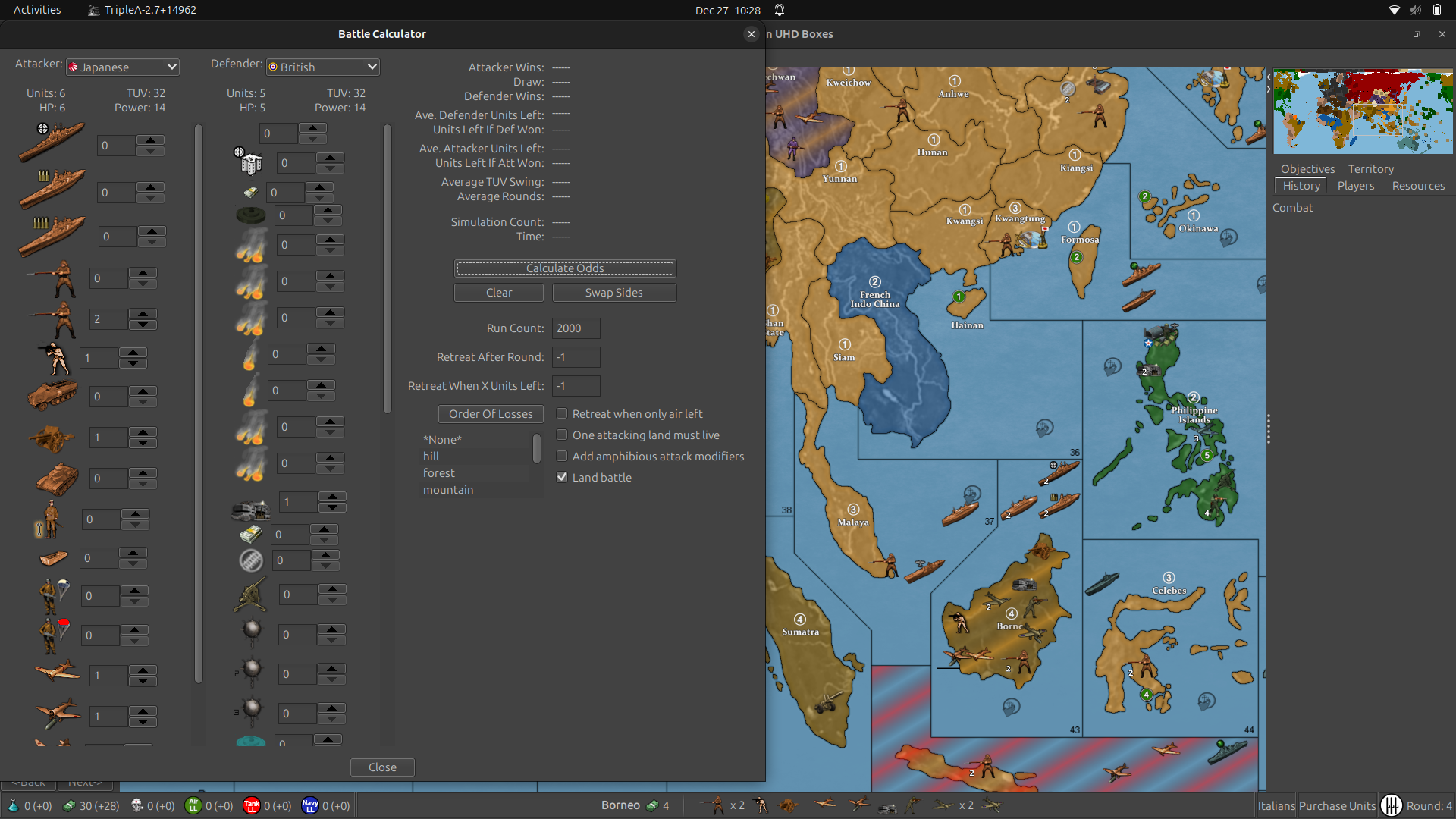The height and width of the screenshot is (819, 1456).
Task: Switch to the Players tab
Action: tap(1355, 186)
